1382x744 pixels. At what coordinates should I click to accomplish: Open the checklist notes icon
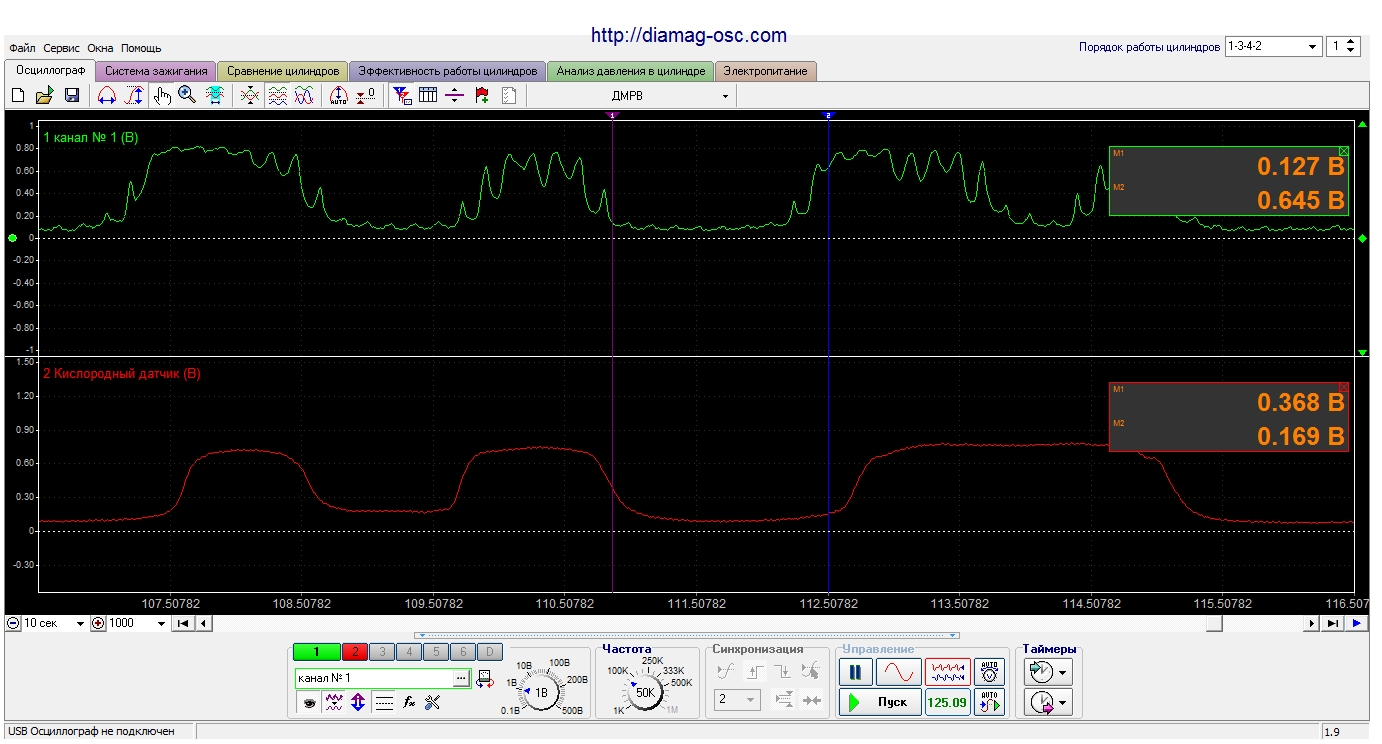tap(509, 95)
